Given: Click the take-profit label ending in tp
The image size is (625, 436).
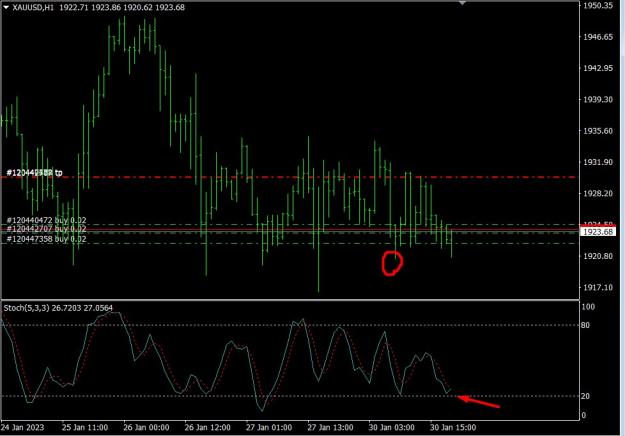Looking at the screenshot, I should [x=34, y=173].
